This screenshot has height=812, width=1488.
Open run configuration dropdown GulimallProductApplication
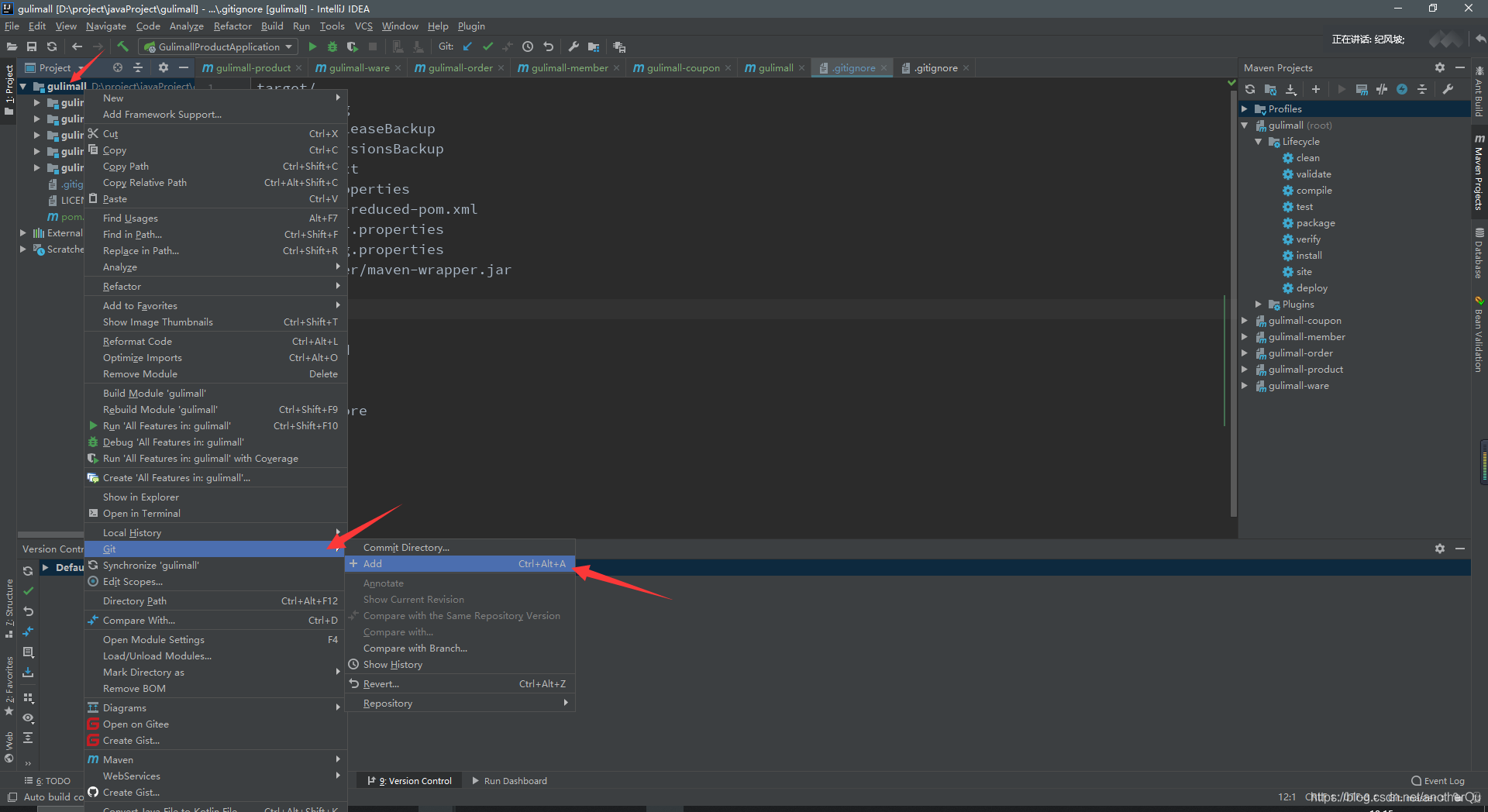218,46
